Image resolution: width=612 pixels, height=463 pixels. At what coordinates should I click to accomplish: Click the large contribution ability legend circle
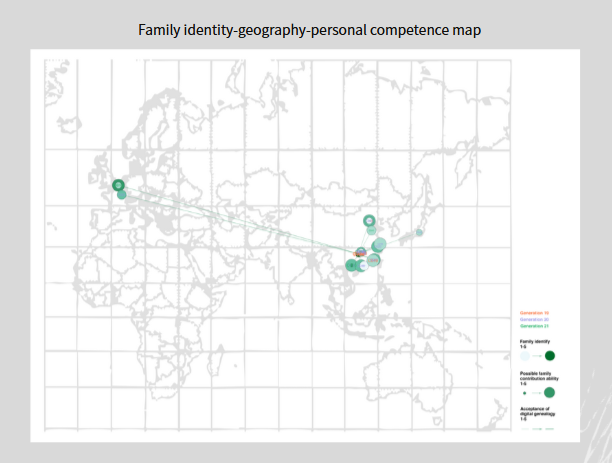(549, 393)
